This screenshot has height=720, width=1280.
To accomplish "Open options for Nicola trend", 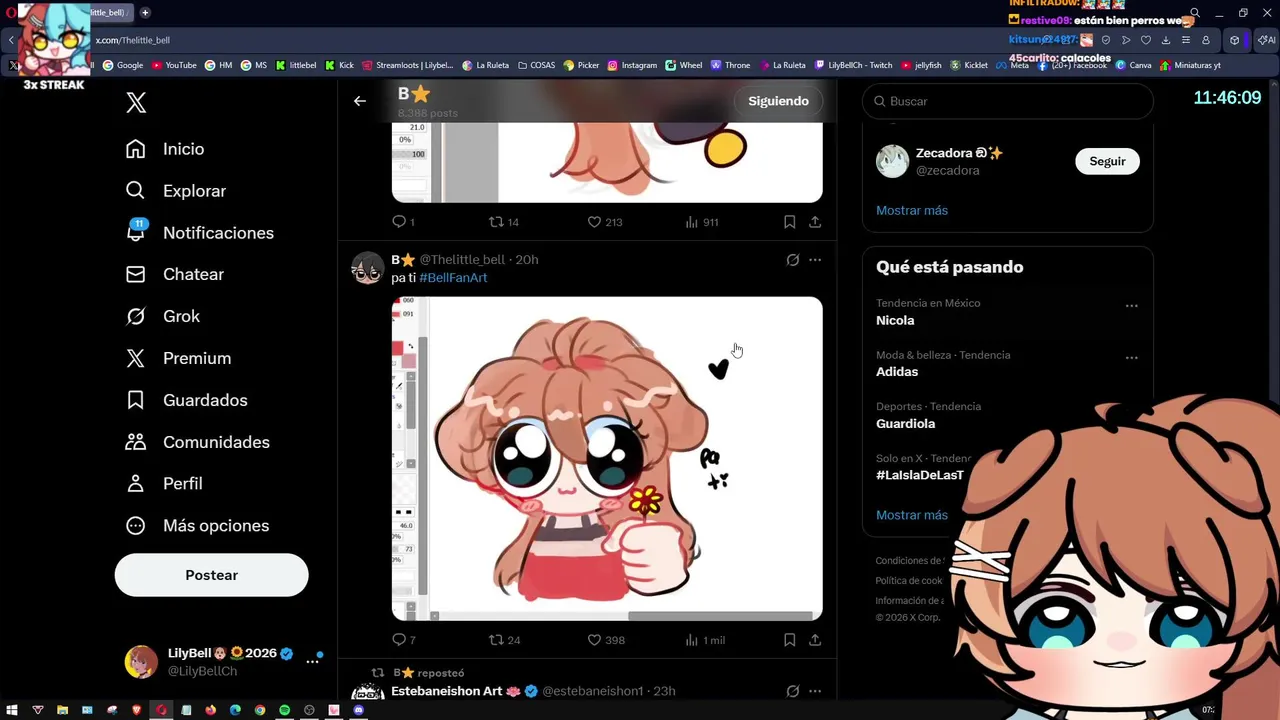I will 1131,306.
